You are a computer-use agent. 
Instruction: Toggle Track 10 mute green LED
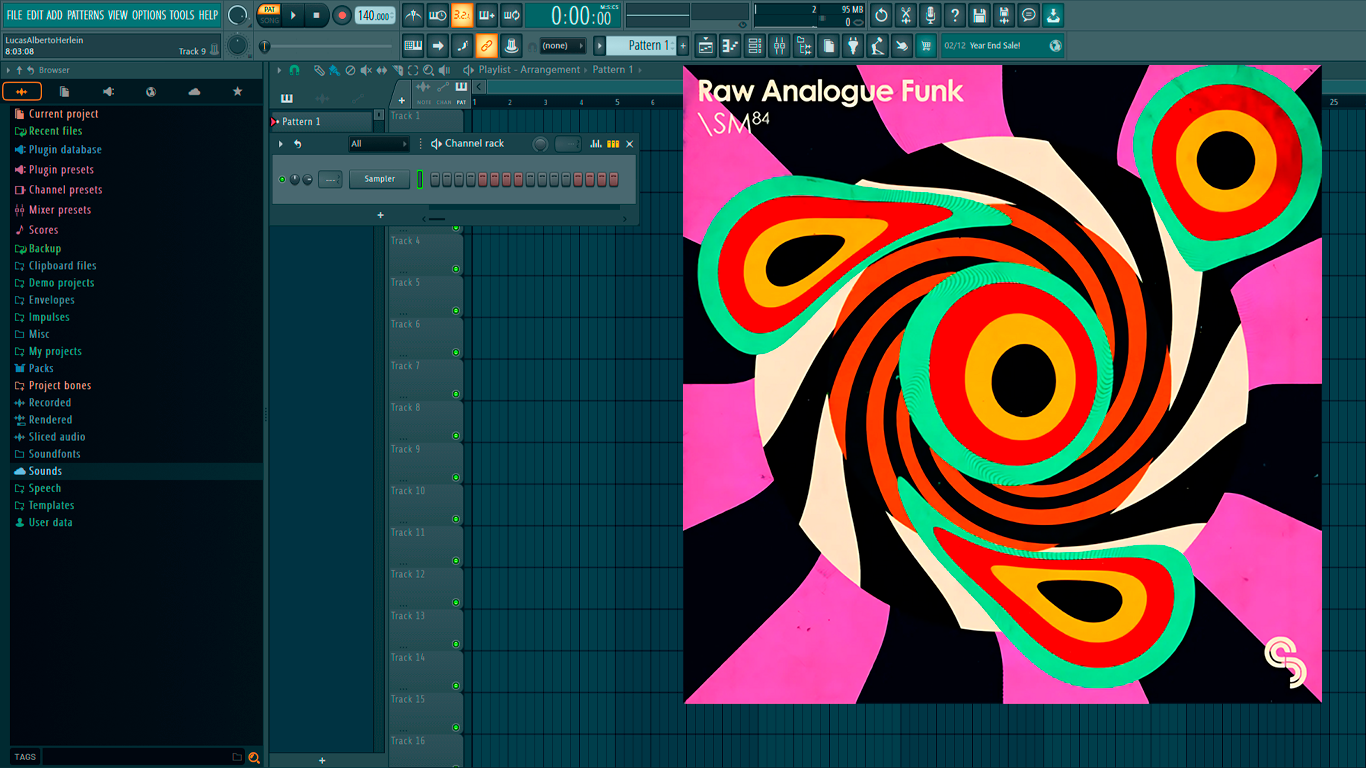click(x=456, y=519)
